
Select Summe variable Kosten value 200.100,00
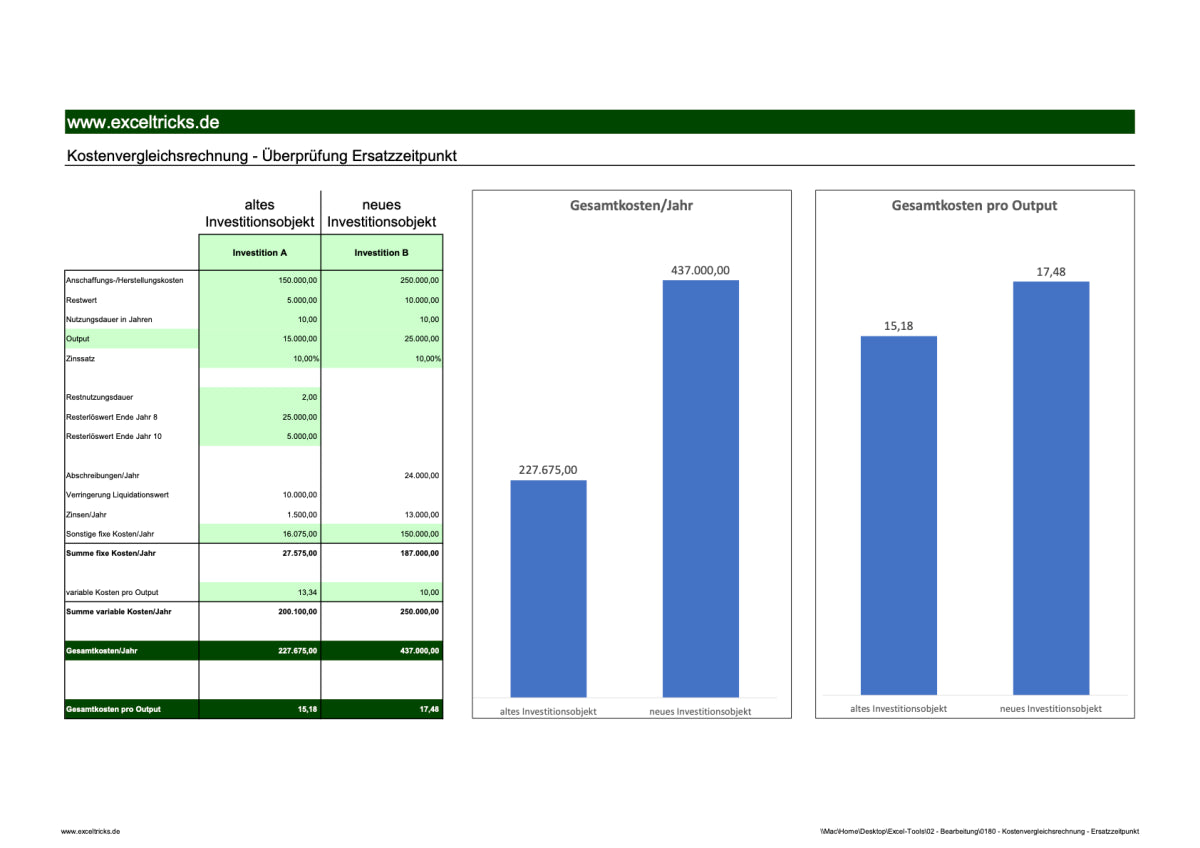click(260, 611)
